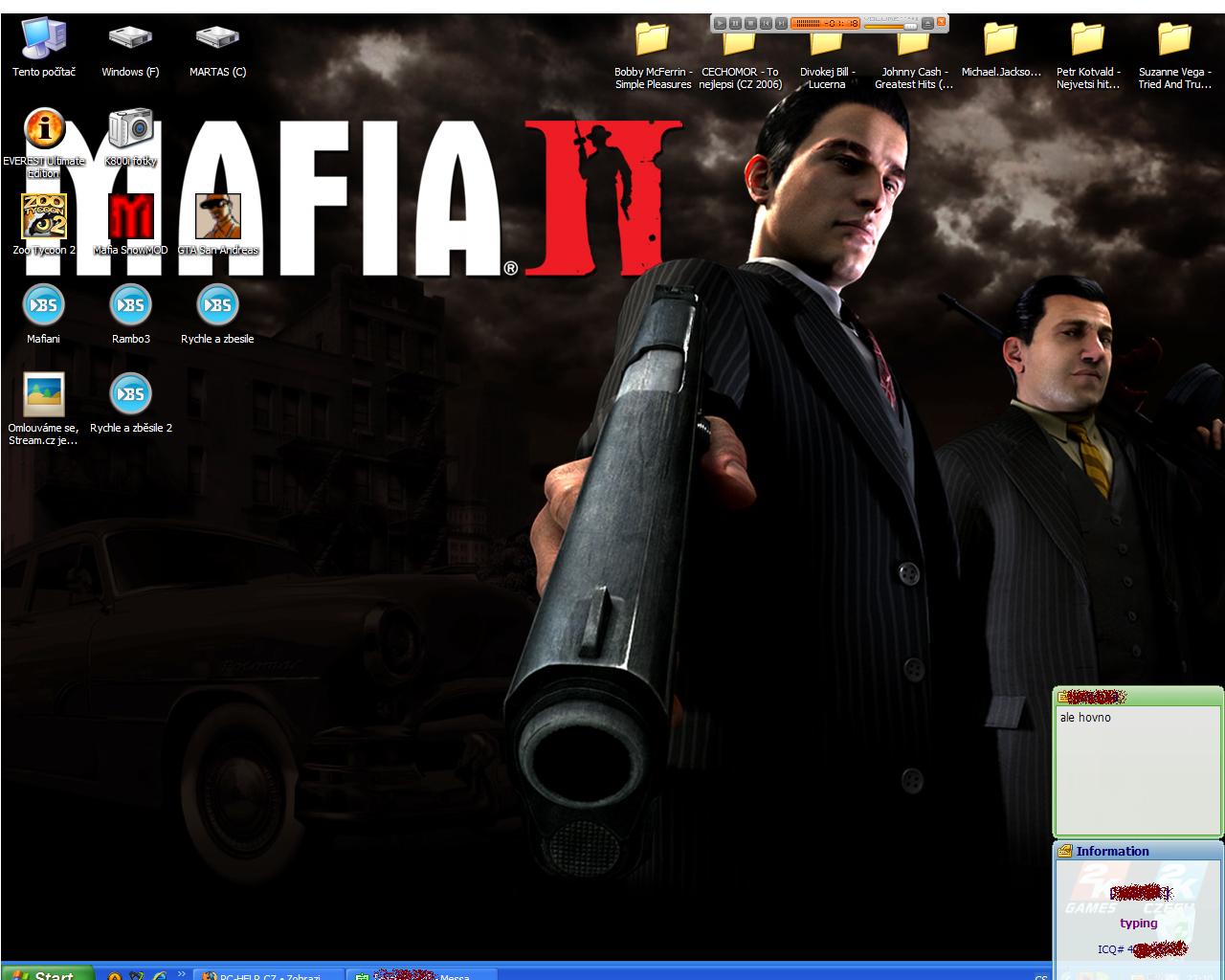Open the Michael Jackson folder
The width and height of the screenshot is (1225, 980).
[x=1001, y=50]
